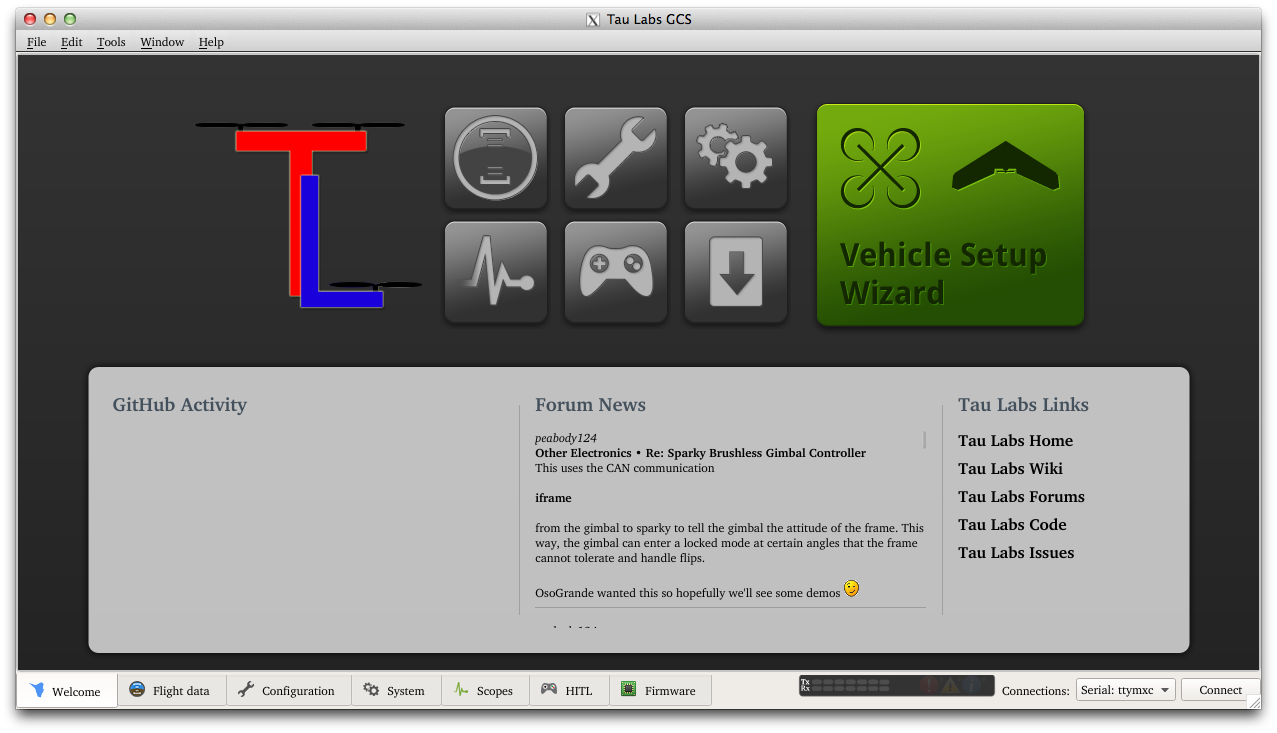This screenshot has height=733, width=1277.
Task: Switch to the Configuration tab
Action: point(289,691)
